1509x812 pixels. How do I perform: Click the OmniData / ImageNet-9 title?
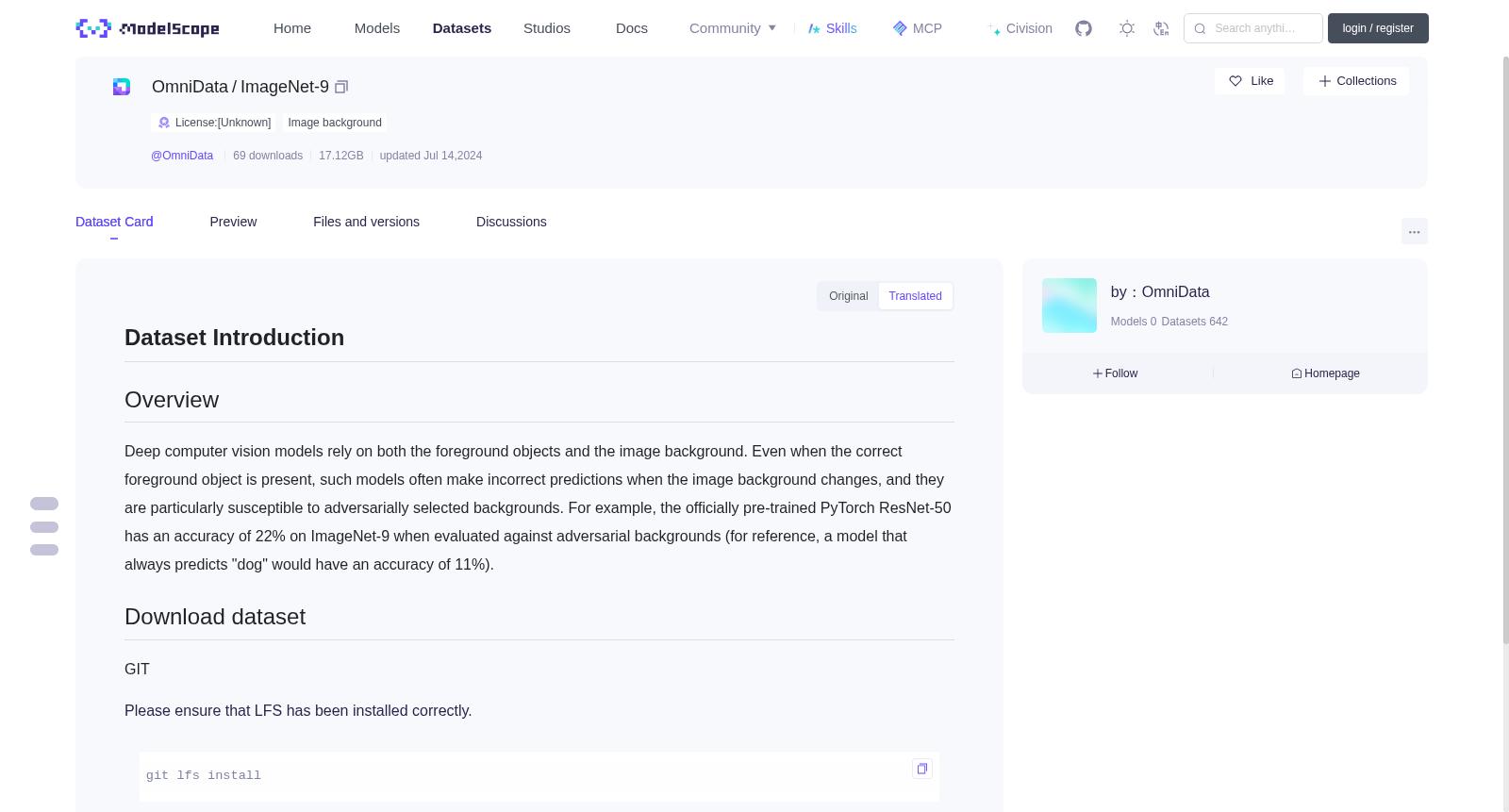click(240, 87)
